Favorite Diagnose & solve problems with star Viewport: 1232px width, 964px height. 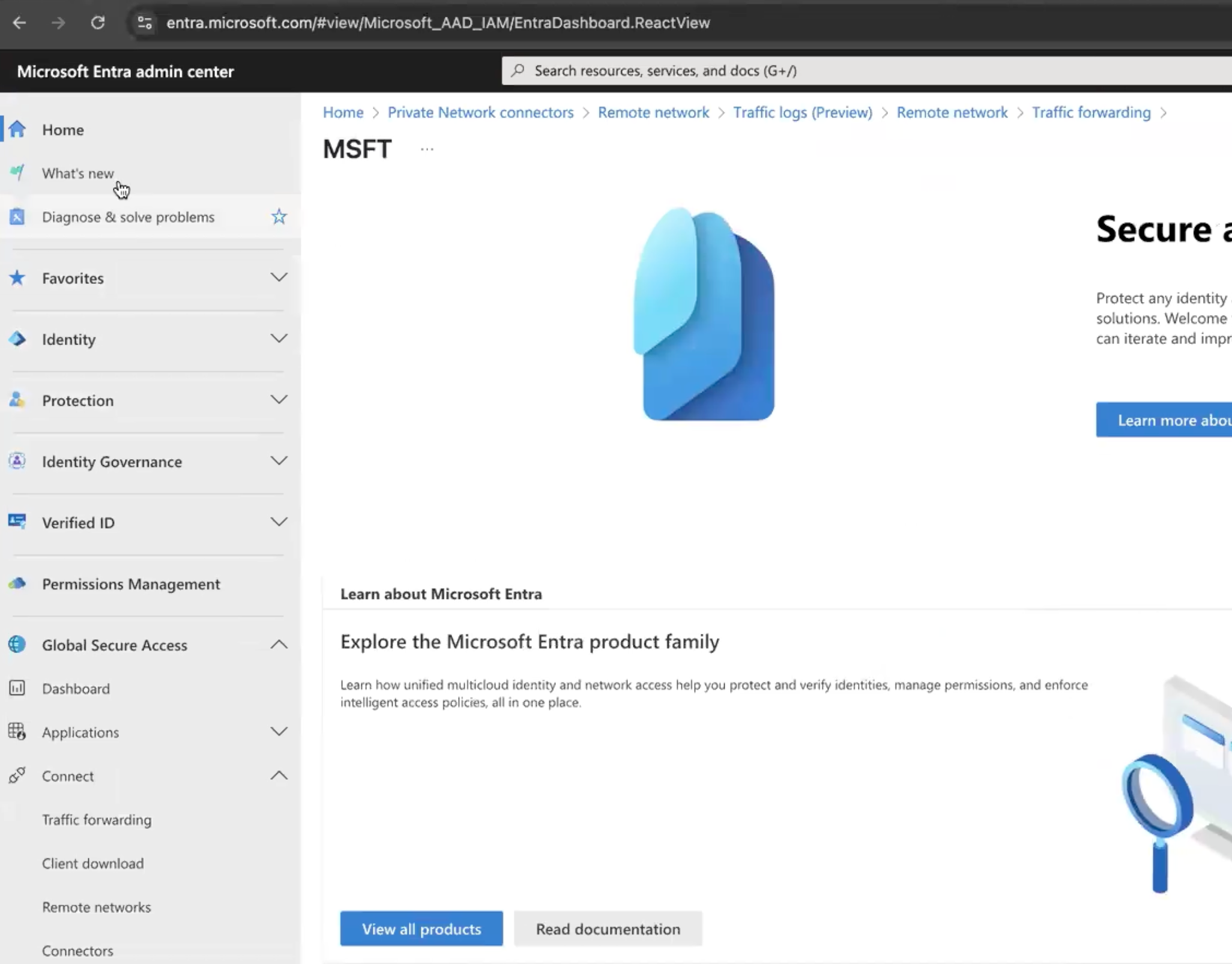[x=279, y=217]
